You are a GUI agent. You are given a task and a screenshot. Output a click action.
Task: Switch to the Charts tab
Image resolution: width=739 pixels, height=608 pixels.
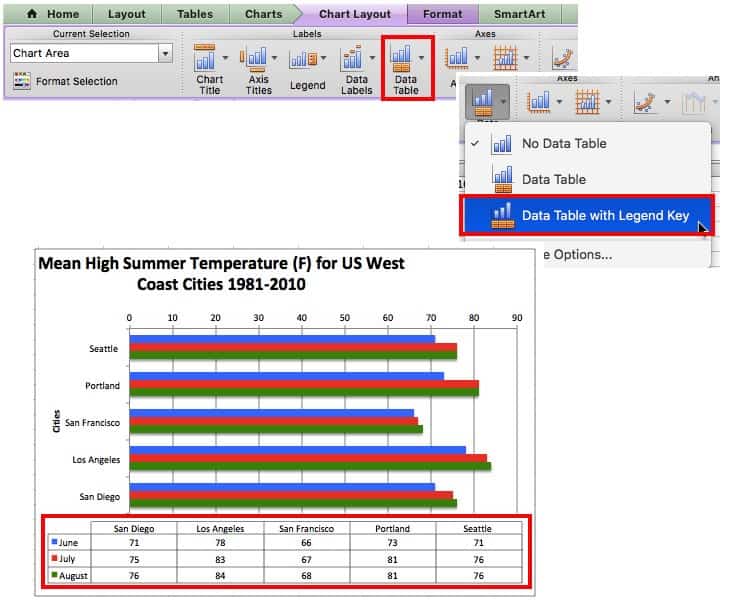coord(263,14)
